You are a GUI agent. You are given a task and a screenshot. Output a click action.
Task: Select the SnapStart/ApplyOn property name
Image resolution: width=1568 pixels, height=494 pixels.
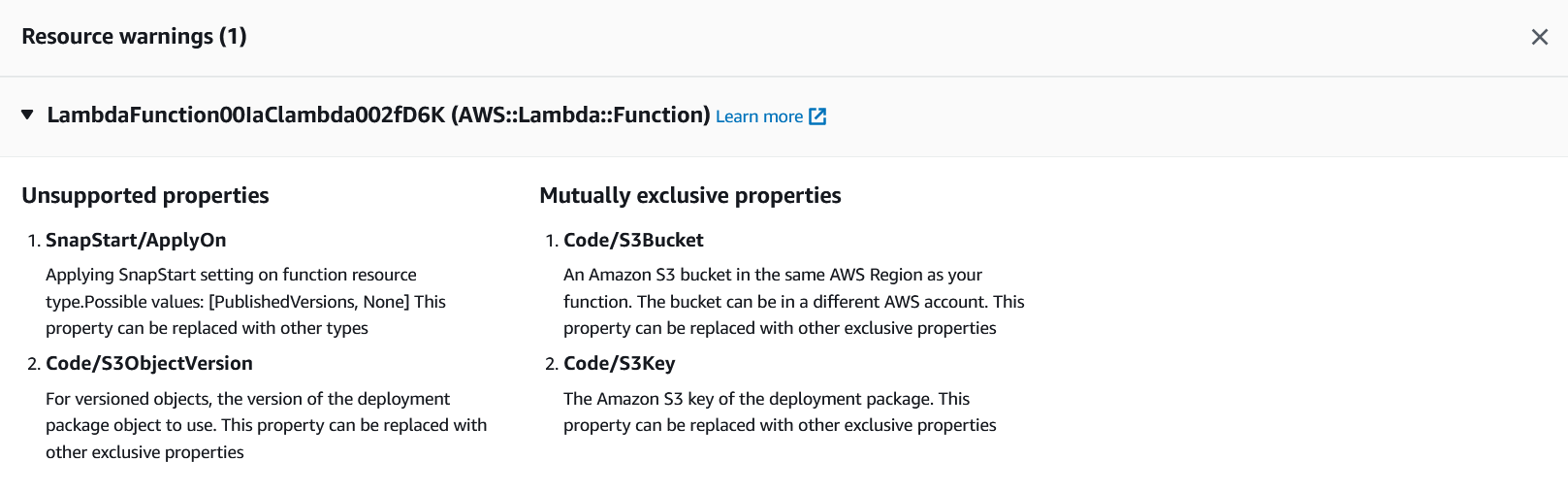(x=136, y=240)
